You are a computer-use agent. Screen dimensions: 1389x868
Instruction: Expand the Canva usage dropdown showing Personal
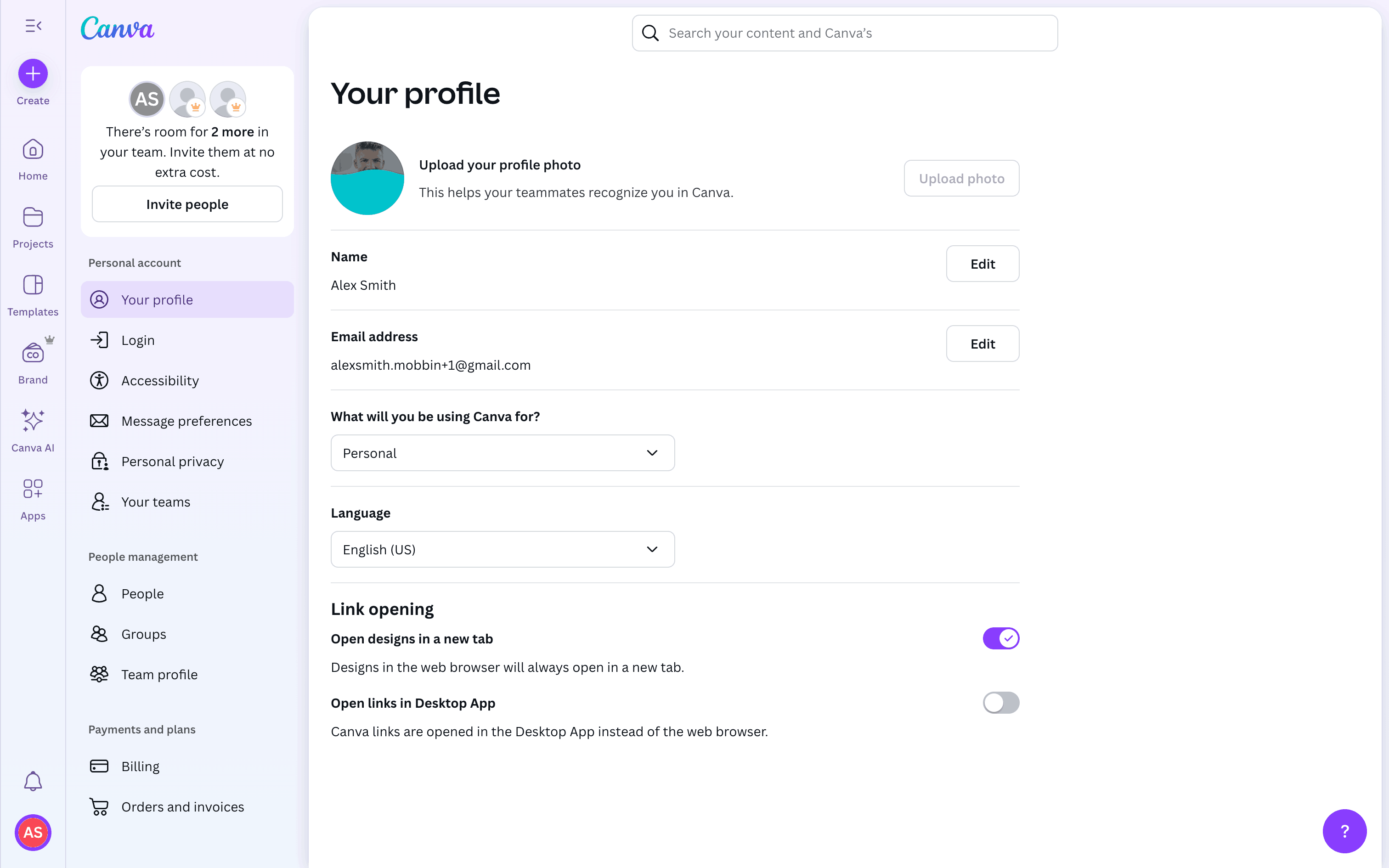point(502,453)
